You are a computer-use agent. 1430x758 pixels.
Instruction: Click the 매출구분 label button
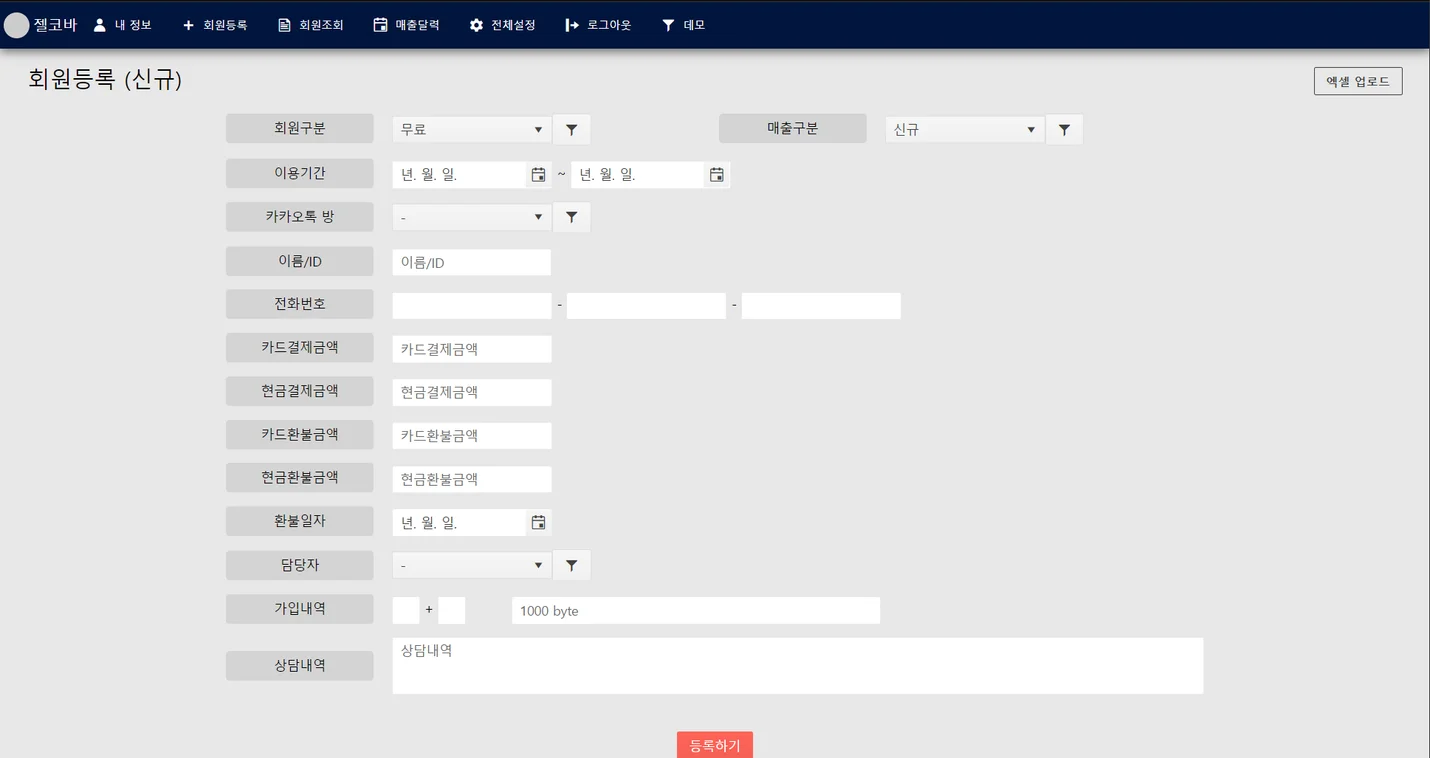coord(793,128)
